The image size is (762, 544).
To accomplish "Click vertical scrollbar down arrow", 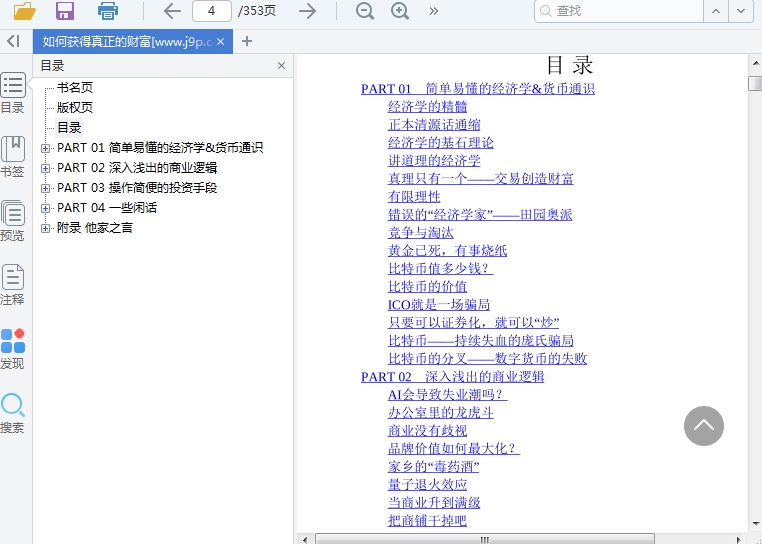I will tap(755, 524).
